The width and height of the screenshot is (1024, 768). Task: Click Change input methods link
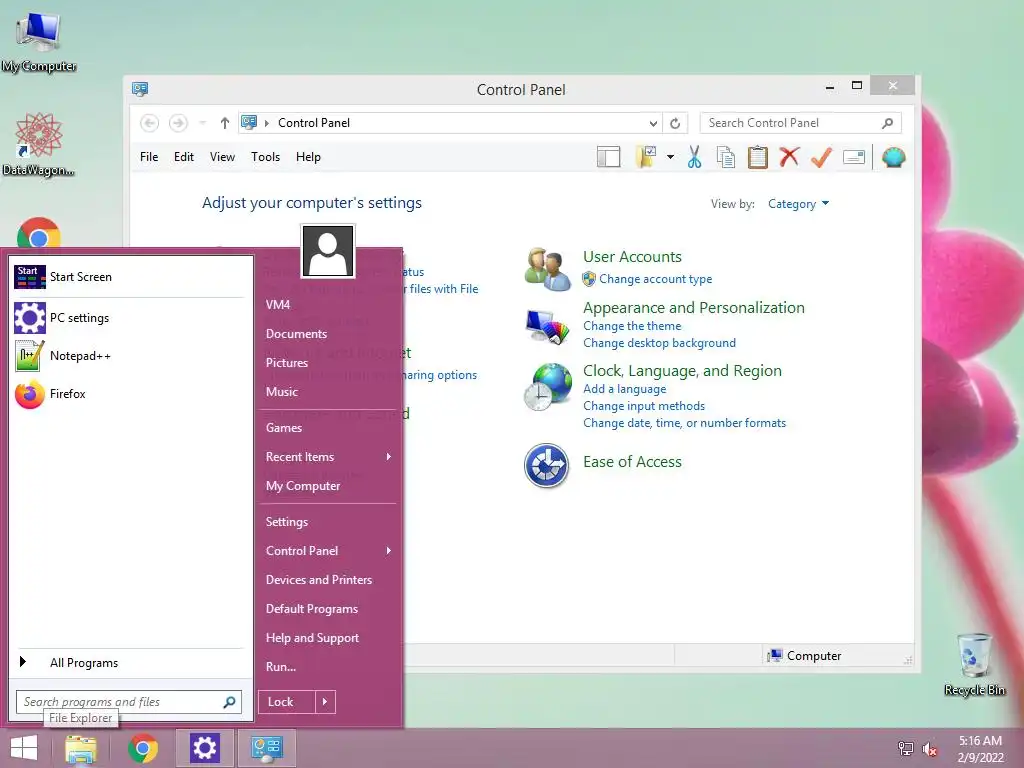[x=644, y=406]
